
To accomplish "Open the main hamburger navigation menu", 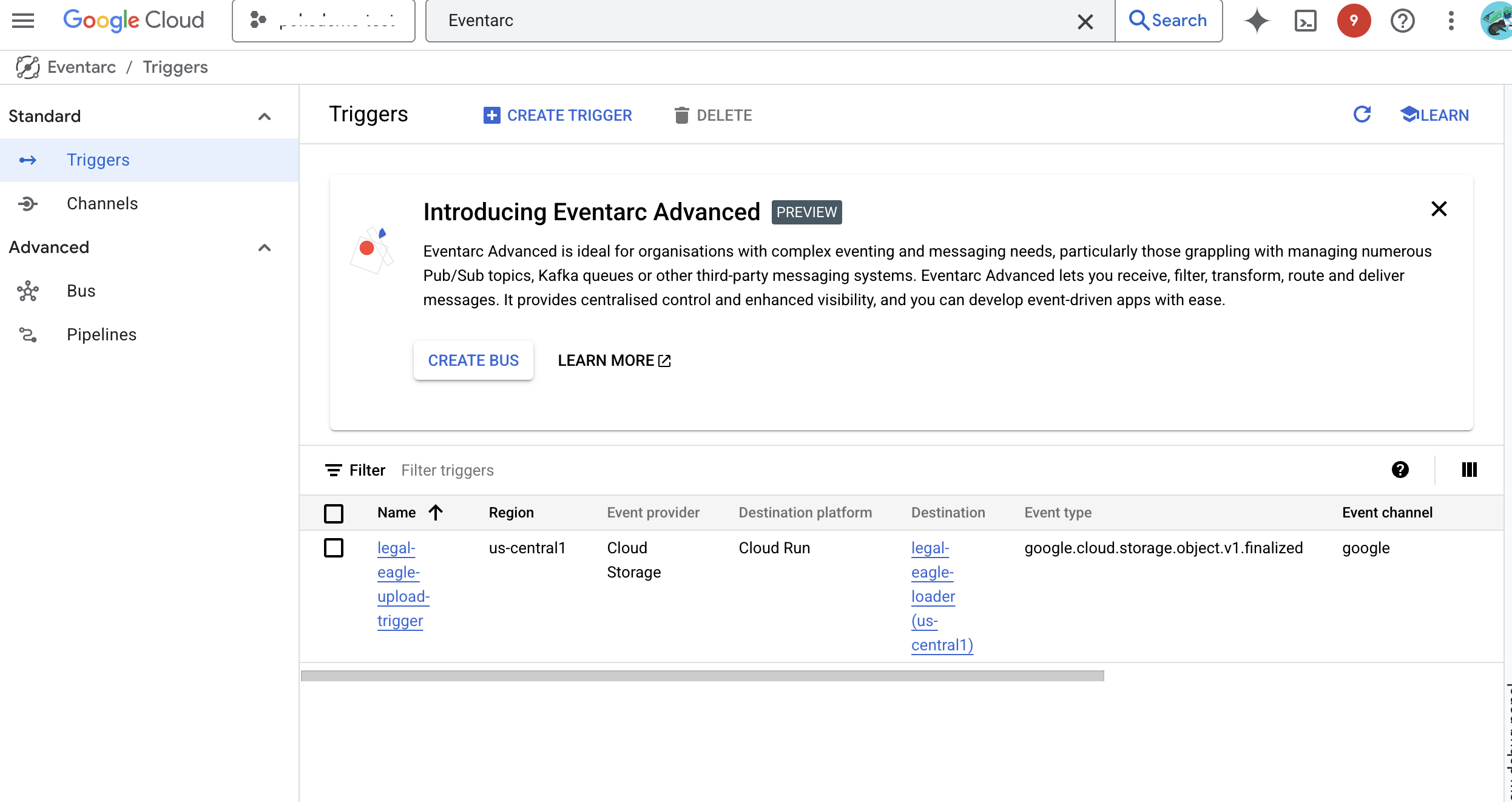I will pyautogui.click(x=23, y=21).
